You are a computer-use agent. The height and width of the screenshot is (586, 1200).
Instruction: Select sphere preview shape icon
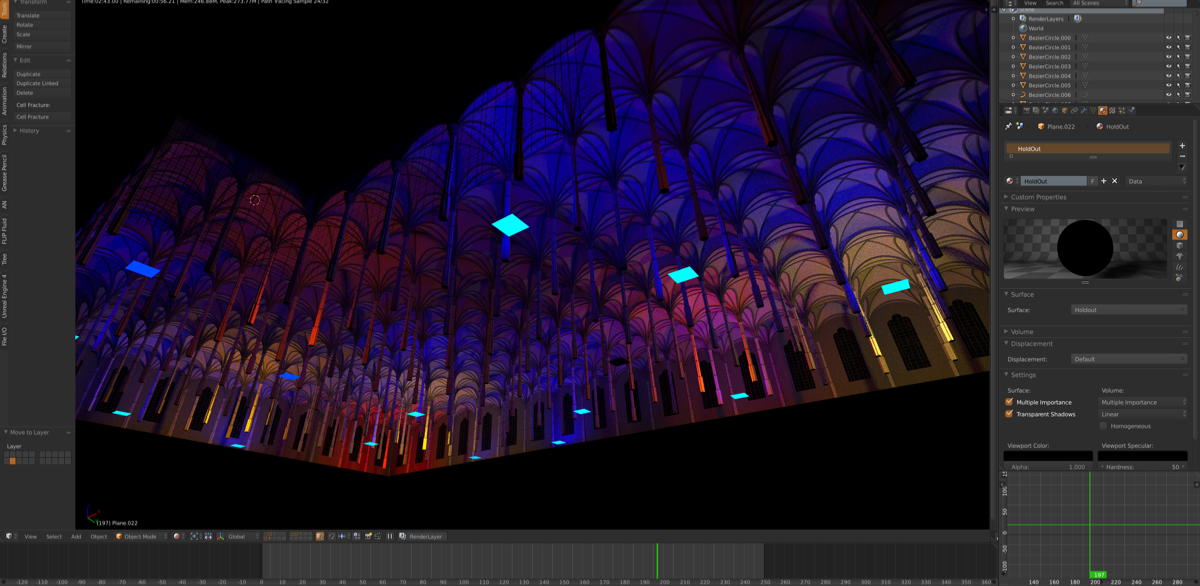click(x=1180, y=234)
